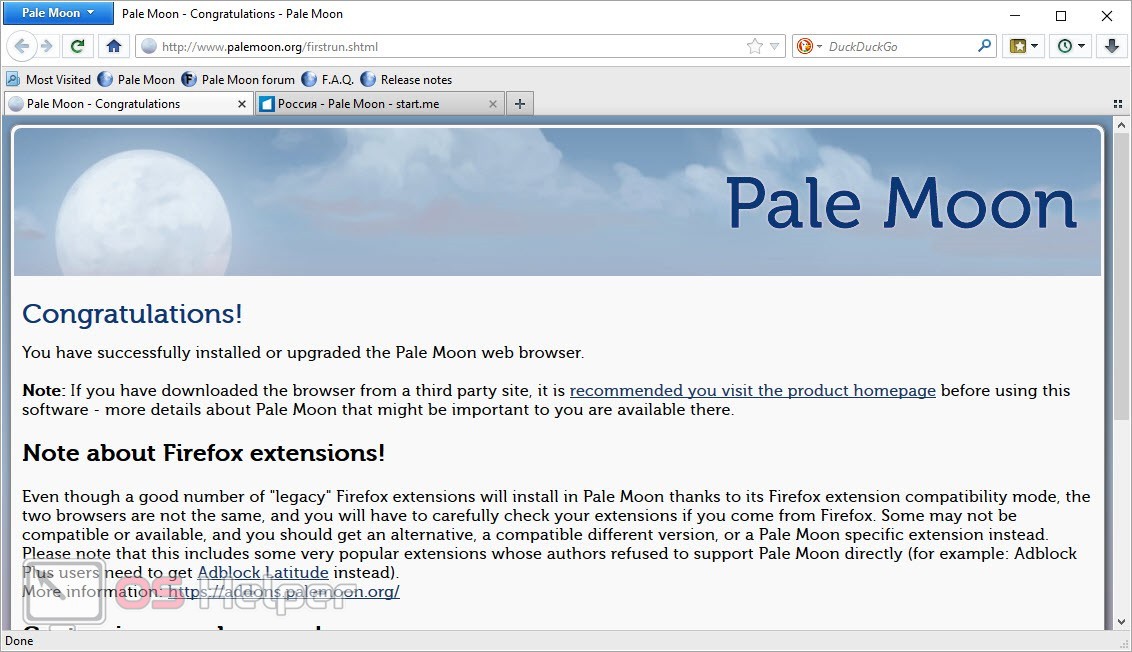Follow the recommended product homepage link
Viewport: 1132px width, 652px height.
click(x=752, y=391)
